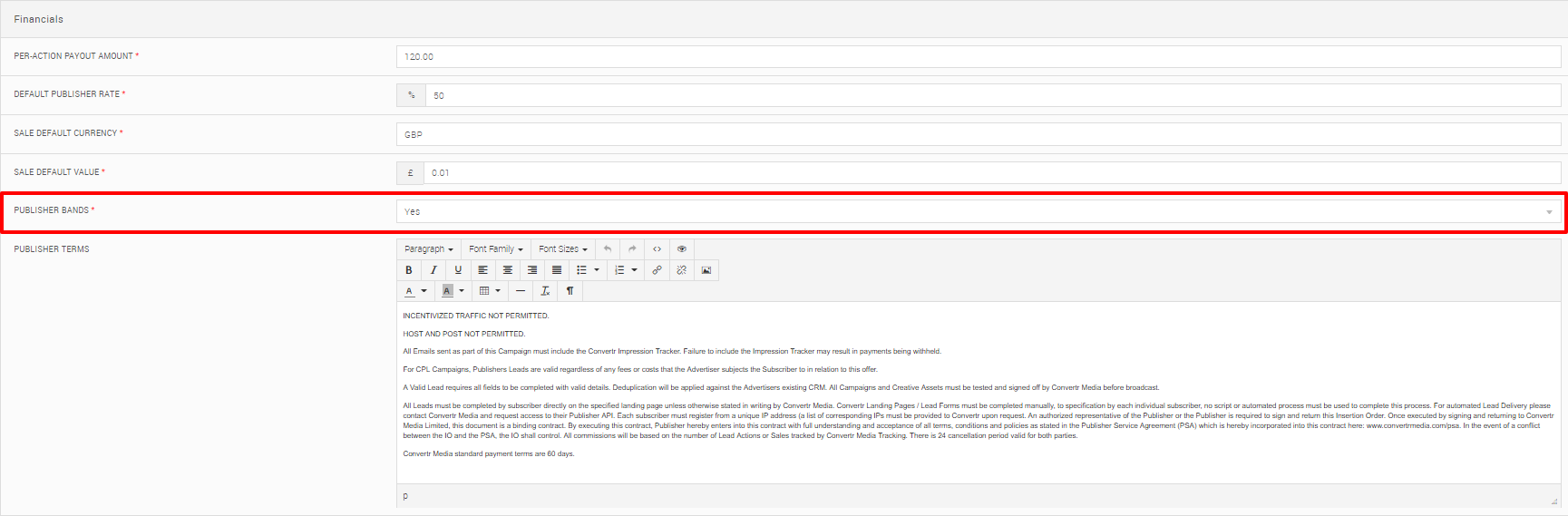Open the source code view
Screen dimensions: 1568x516
pos(657,249)
